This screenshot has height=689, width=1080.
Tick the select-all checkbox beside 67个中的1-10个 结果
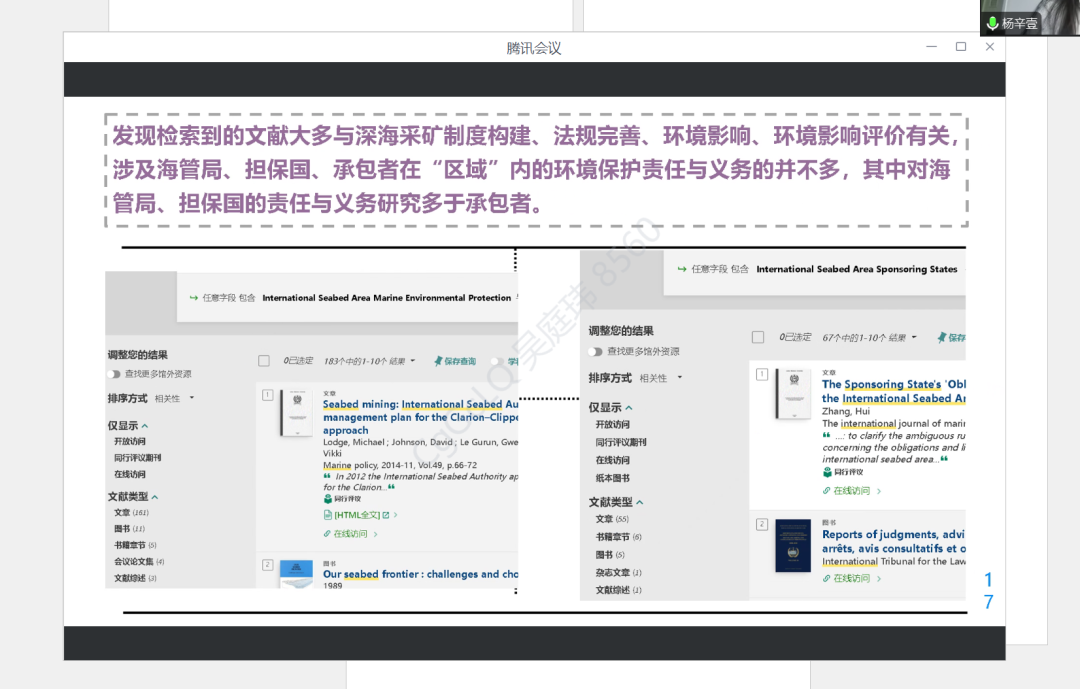(x=758, y=337)
